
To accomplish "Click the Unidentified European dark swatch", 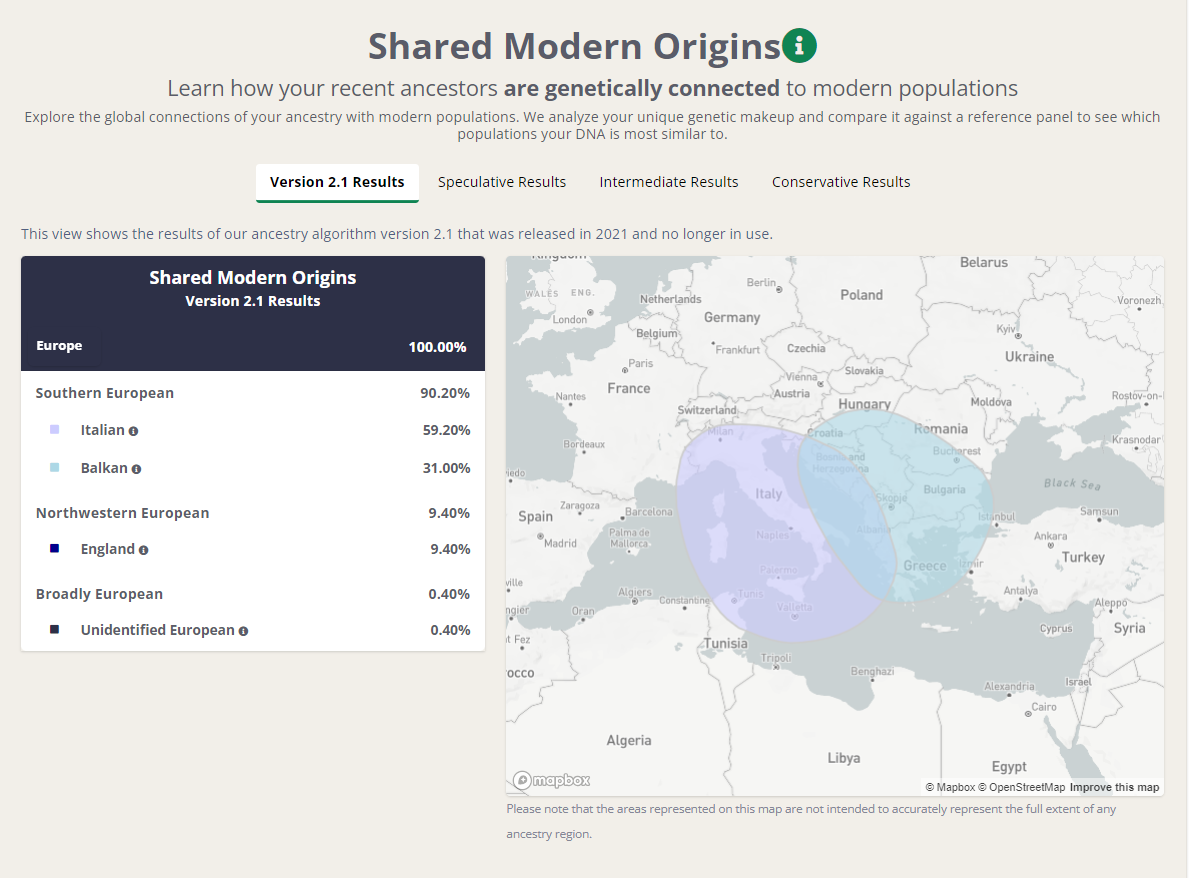I will (55, 629).
